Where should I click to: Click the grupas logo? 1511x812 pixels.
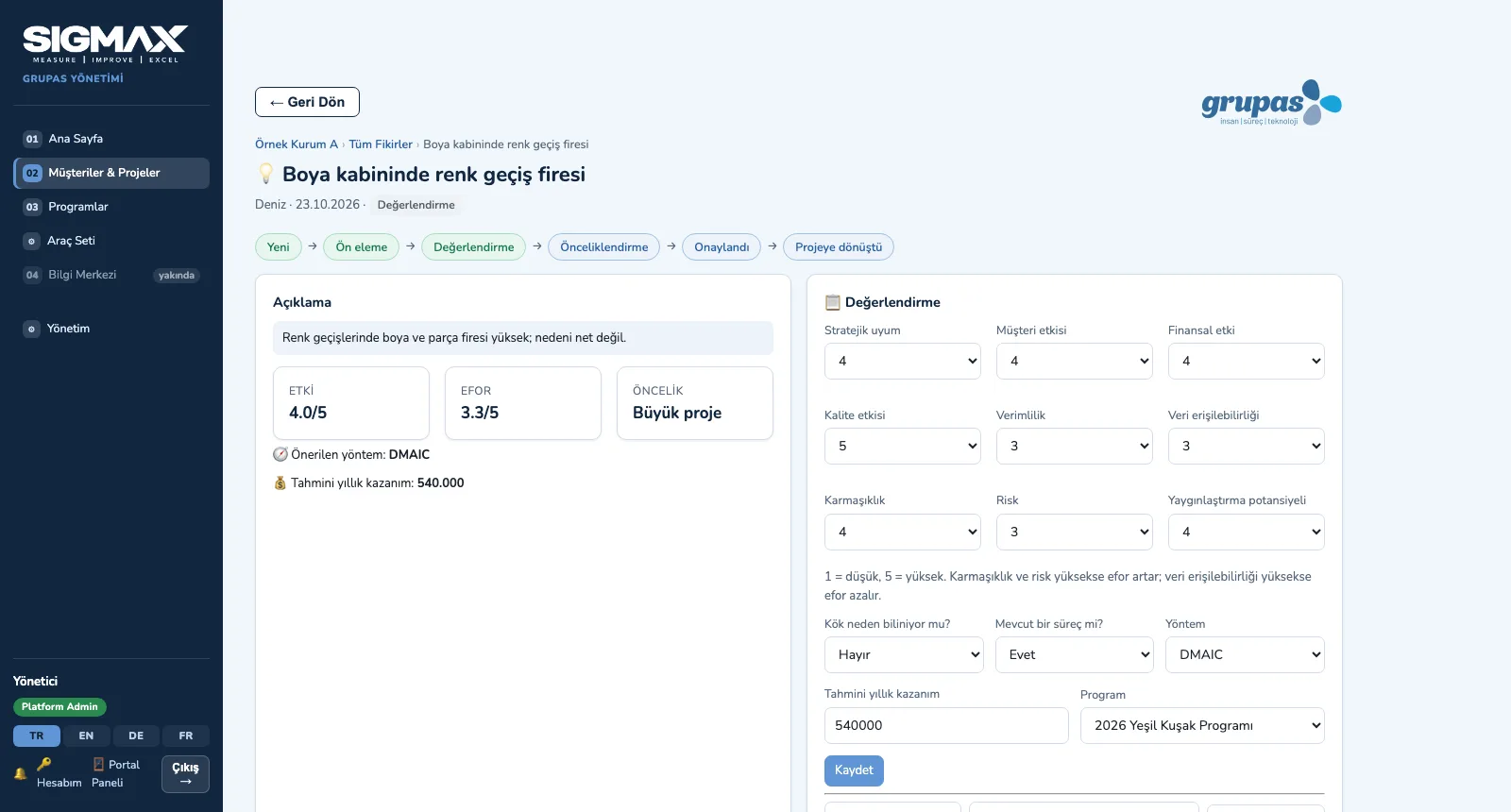pos(1271,103)
